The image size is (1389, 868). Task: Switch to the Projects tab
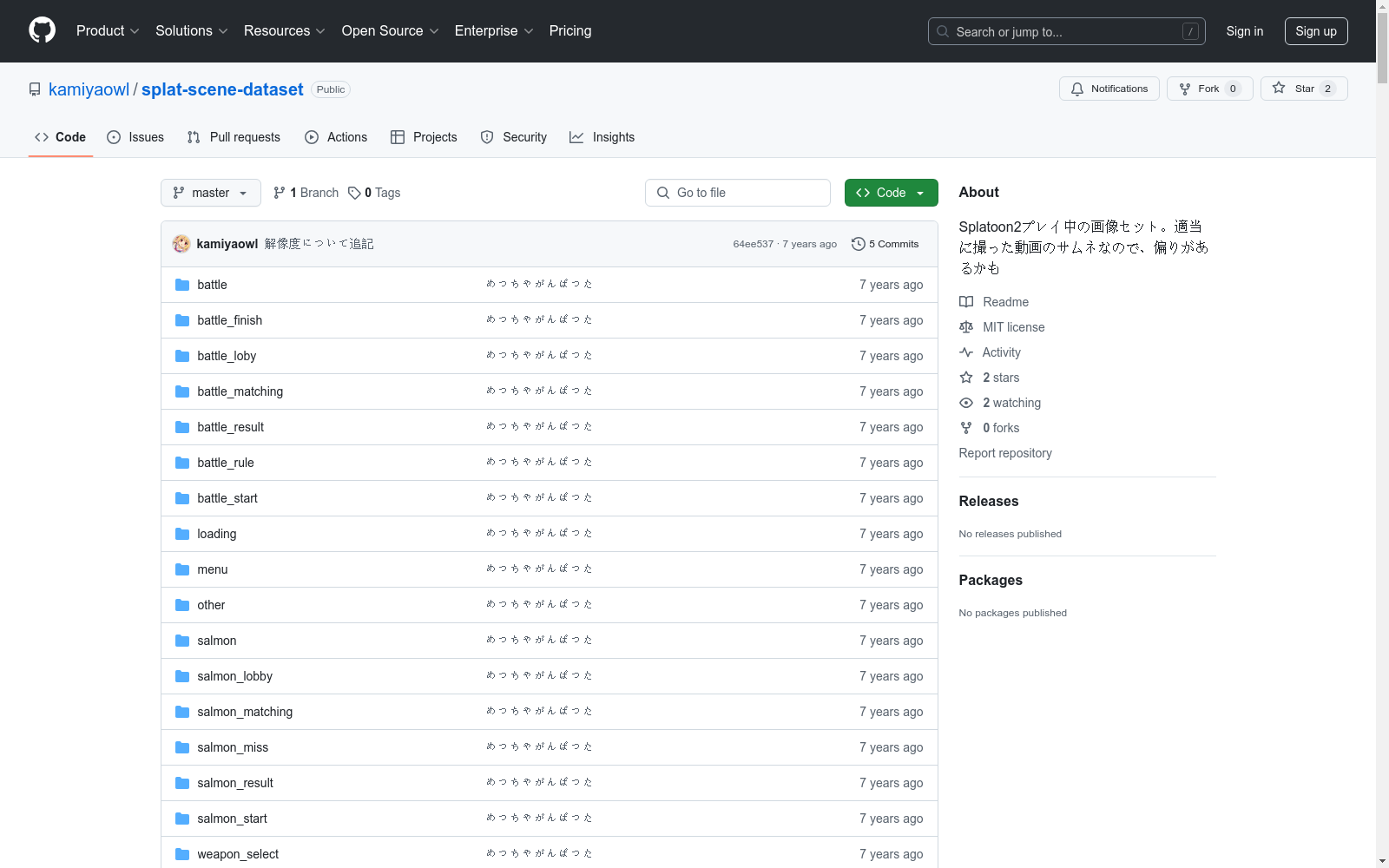(424, 137)
